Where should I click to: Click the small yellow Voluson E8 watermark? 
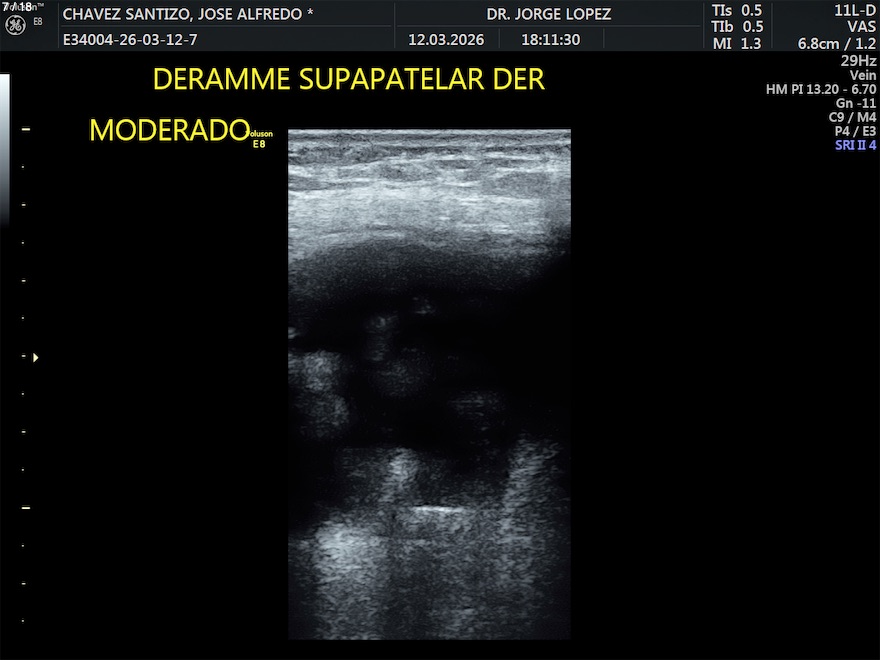coord(260,139)
